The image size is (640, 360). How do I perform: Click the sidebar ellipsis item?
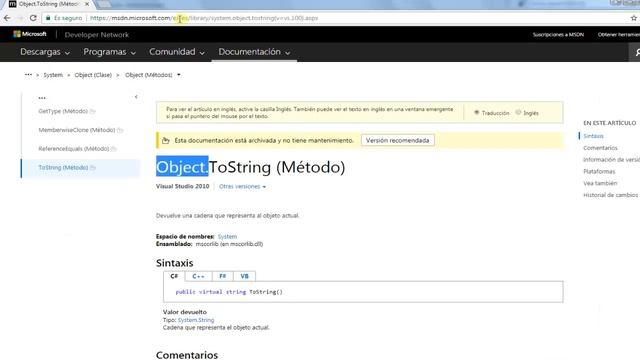(x=42, y=98)
